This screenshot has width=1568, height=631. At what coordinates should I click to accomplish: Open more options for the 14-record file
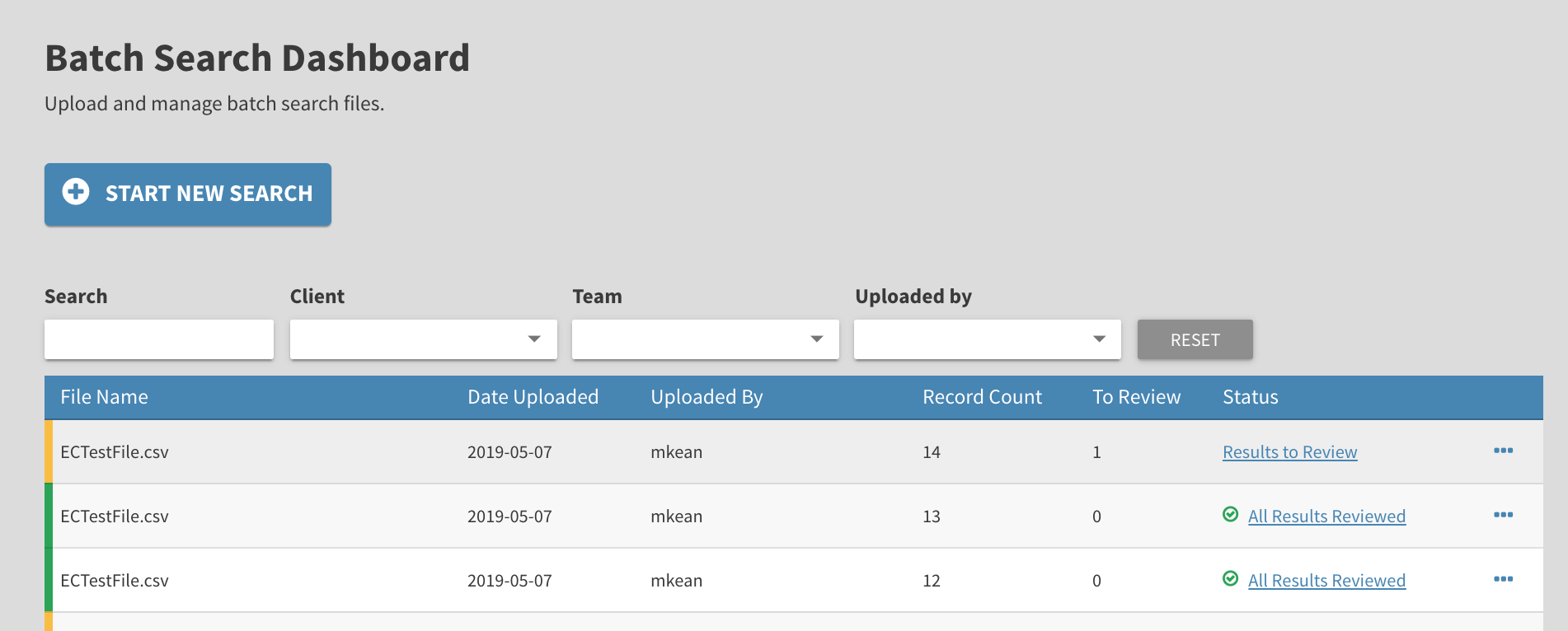point(1503,451)
